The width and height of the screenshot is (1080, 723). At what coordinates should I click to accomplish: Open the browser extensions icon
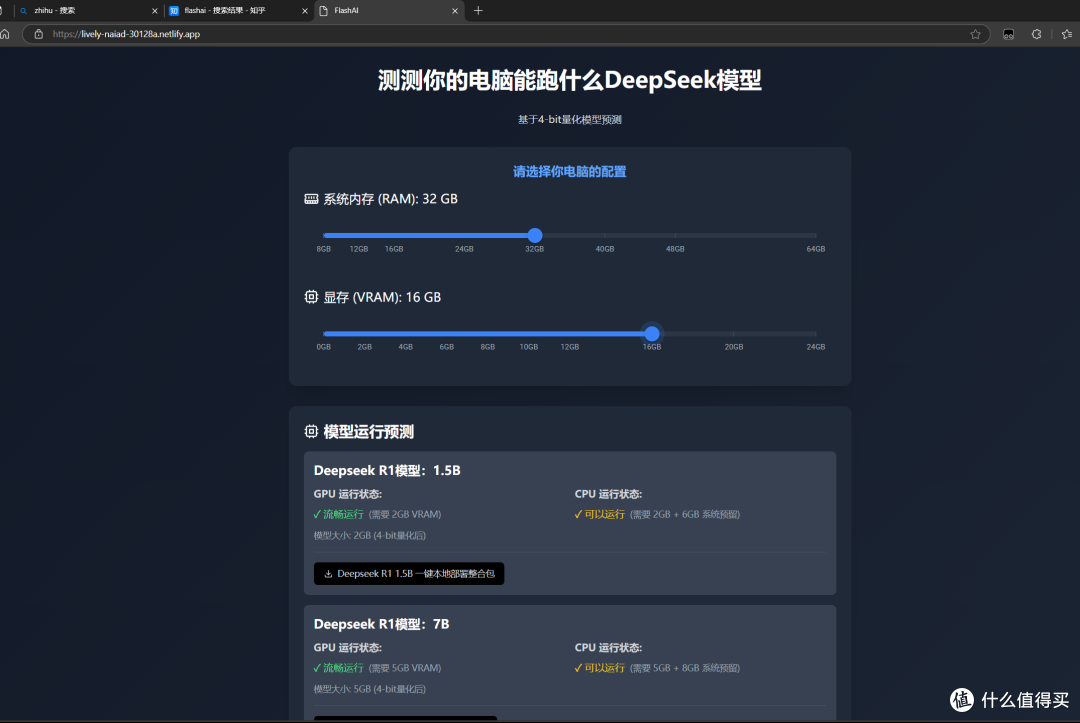click(1037, 34)
